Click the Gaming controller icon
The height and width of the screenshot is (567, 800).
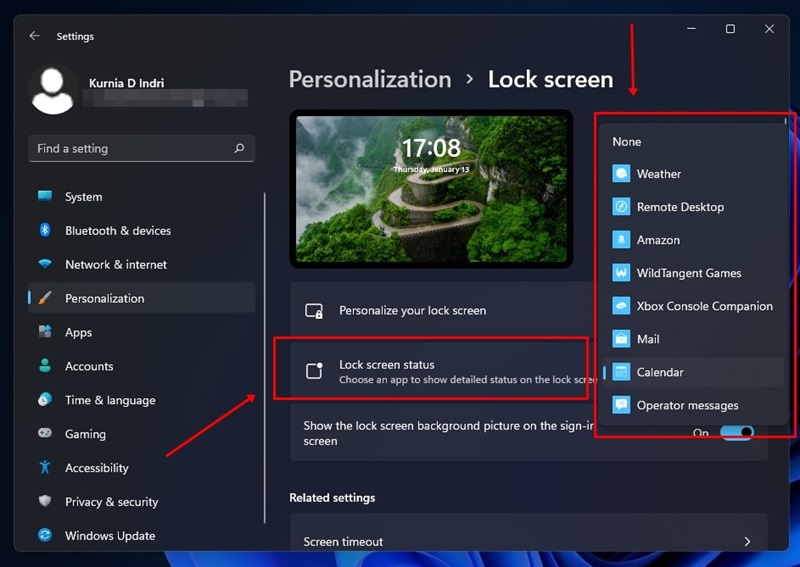pyautogui.click(x=45, y=433)
